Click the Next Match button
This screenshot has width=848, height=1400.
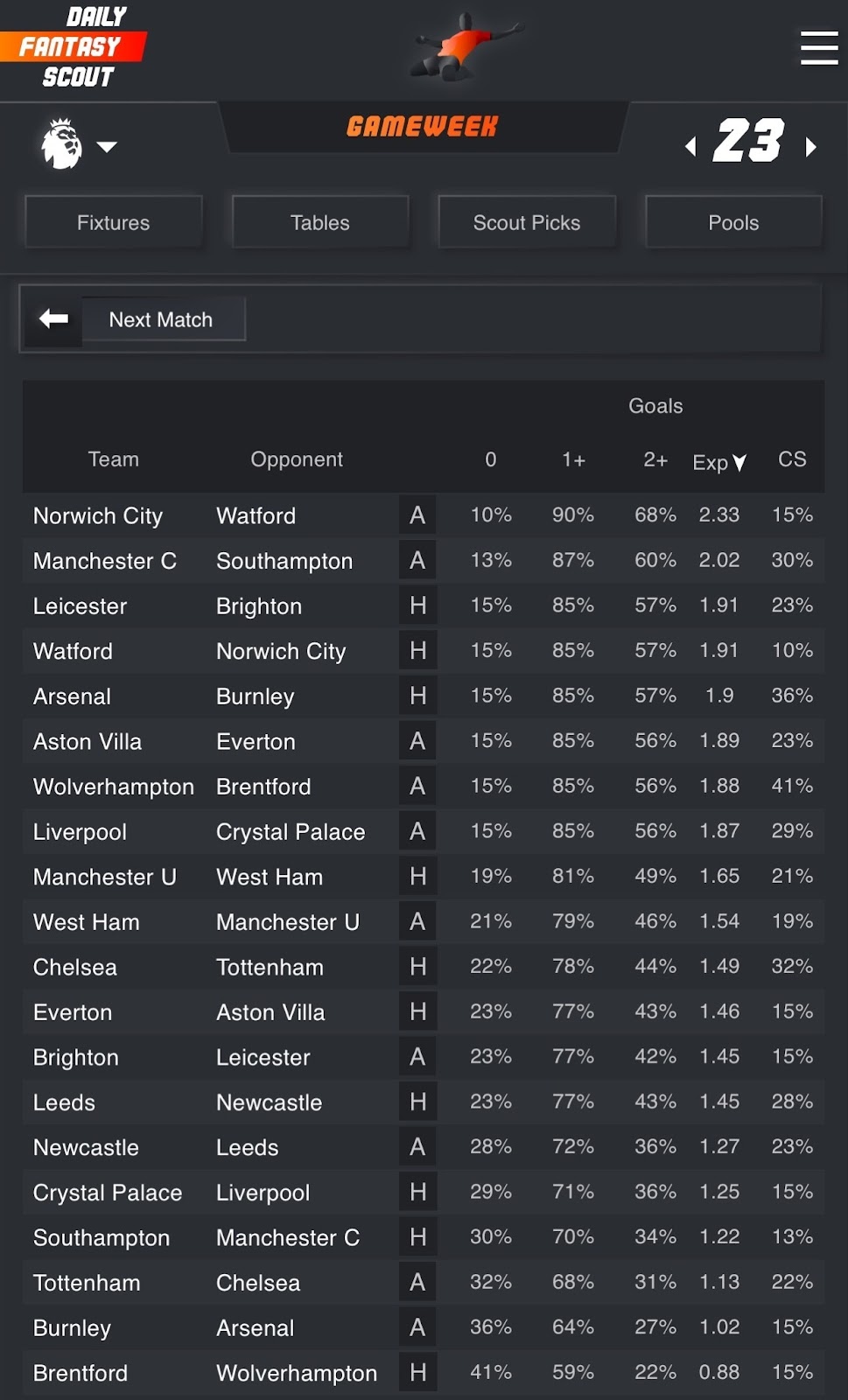click(161, 320)
